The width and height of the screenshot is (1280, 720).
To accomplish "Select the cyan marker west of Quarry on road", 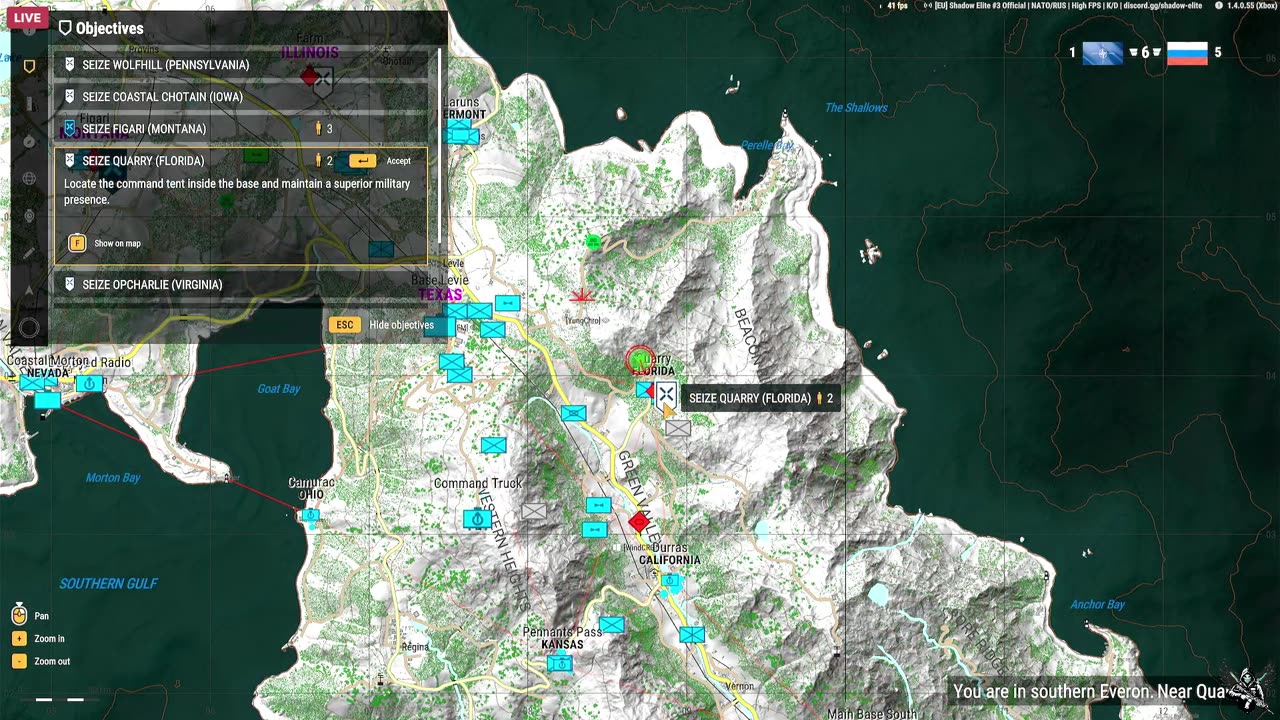I will pyautogui.click(x=573, y=413).
